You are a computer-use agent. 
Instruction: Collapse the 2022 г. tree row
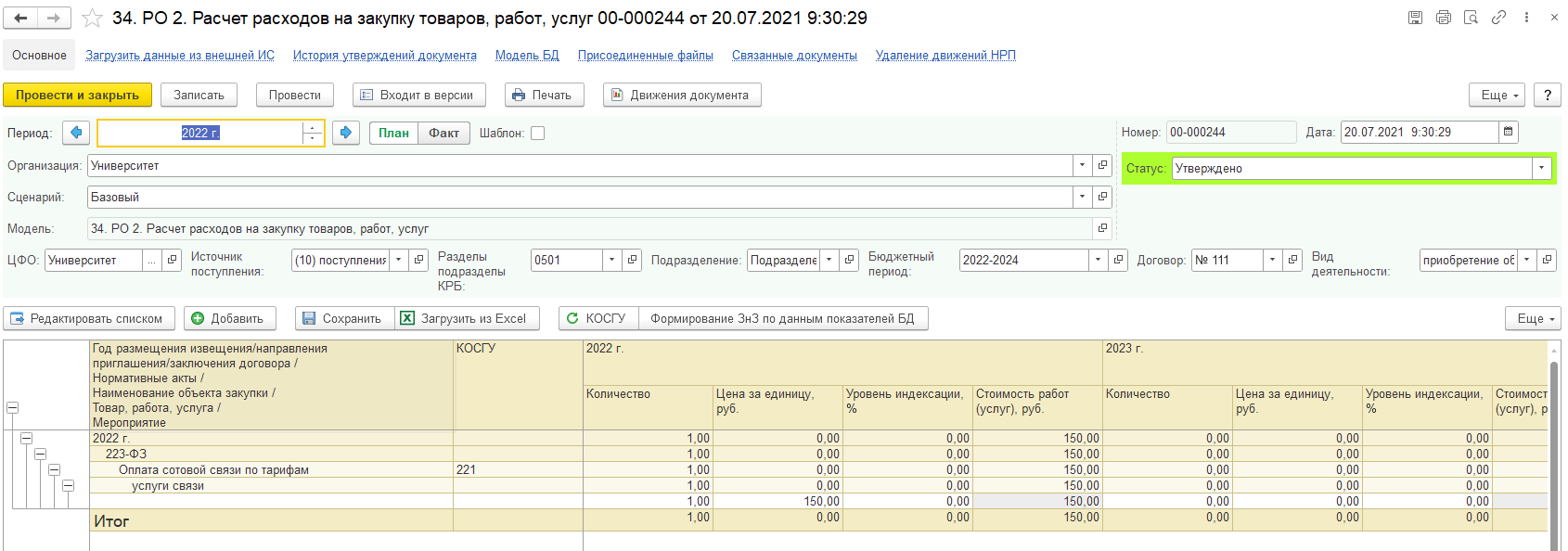point(27,438)
